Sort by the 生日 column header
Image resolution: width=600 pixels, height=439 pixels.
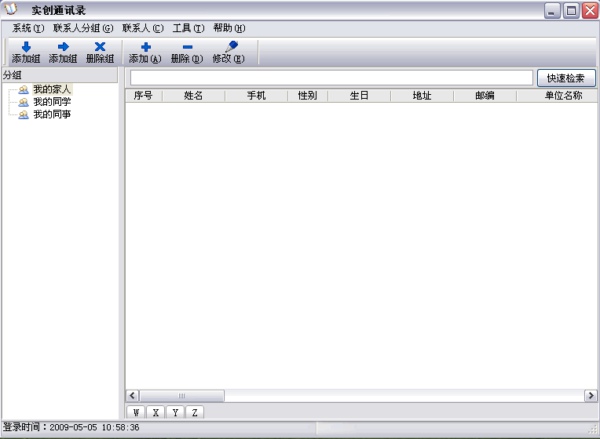tap(359, 96)
